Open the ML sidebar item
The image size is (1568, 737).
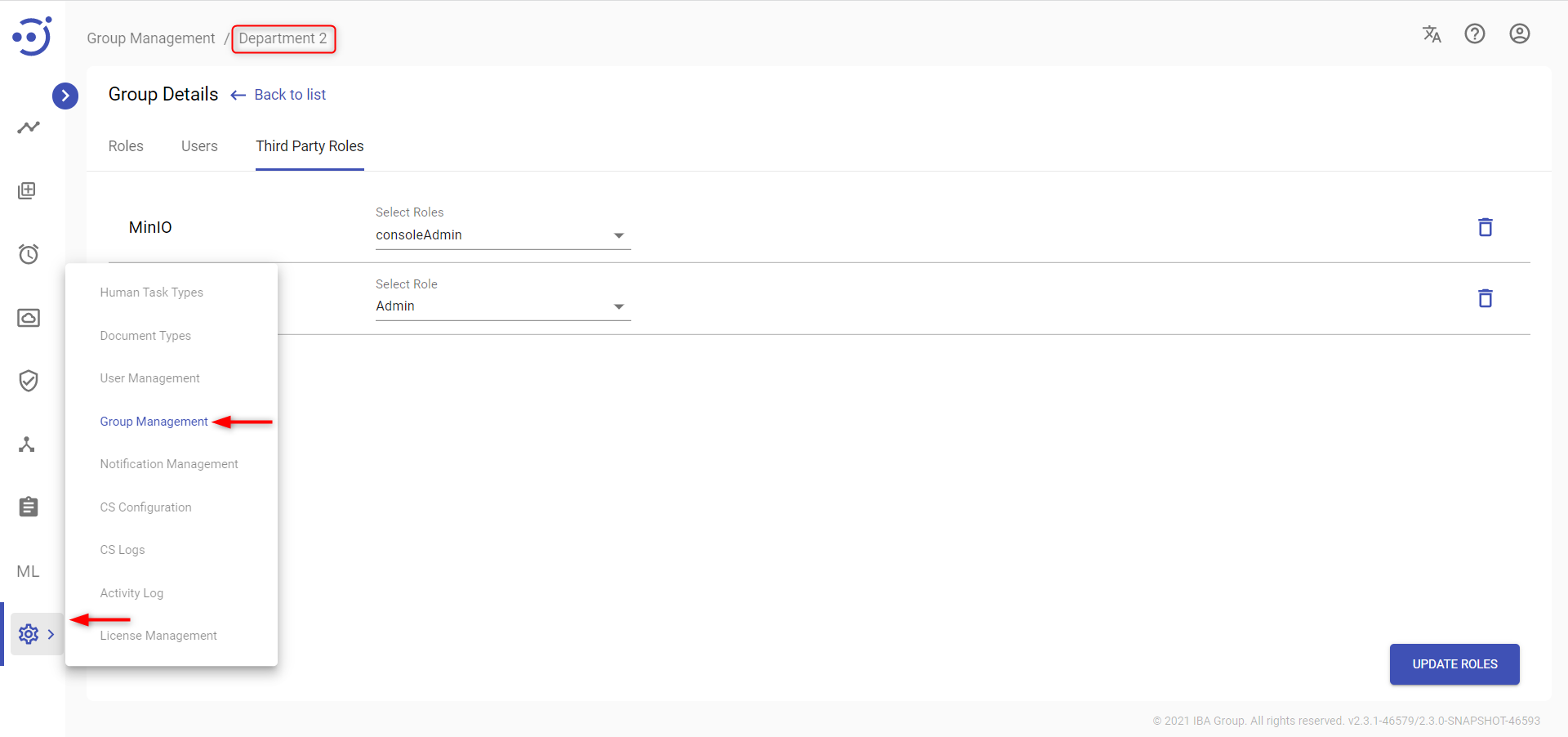(x=28, y=571)
